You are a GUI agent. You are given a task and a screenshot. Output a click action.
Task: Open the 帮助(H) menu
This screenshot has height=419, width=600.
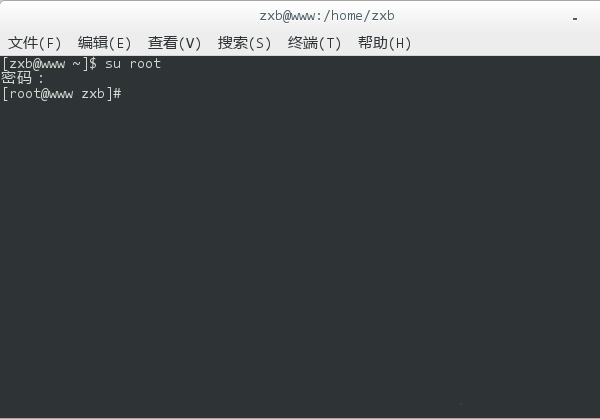point(385,43)
